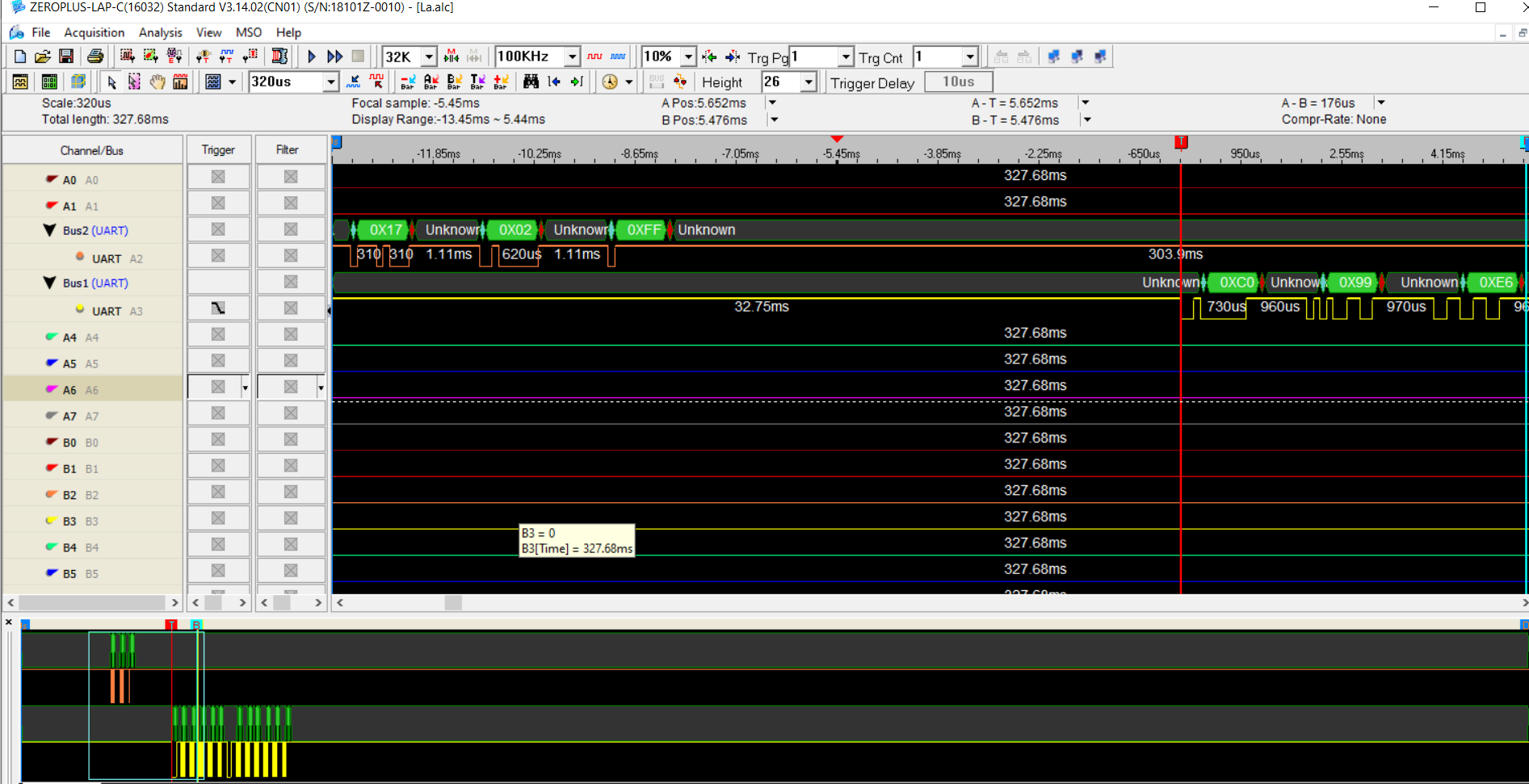The height and width of the screenshot is (784, 1529).
Task: Open the File menu
Action: [41, 32]
